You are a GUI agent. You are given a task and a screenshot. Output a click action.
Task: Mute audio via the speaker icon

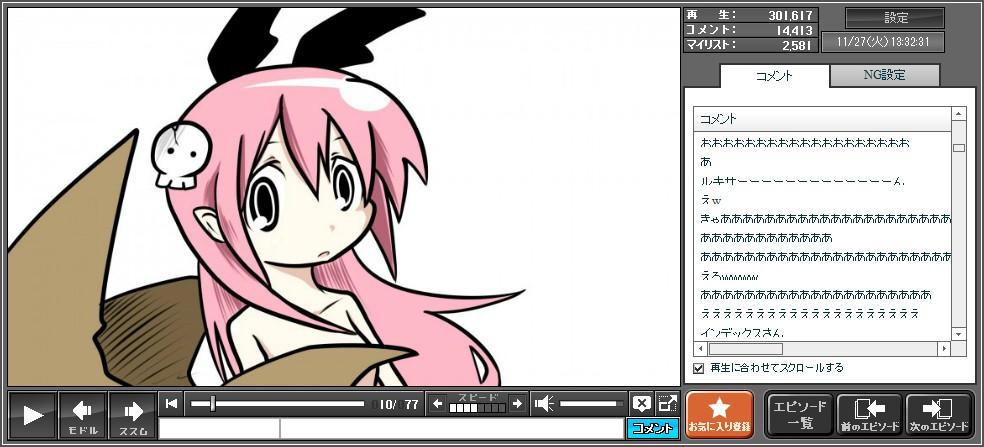coord(544,404)
